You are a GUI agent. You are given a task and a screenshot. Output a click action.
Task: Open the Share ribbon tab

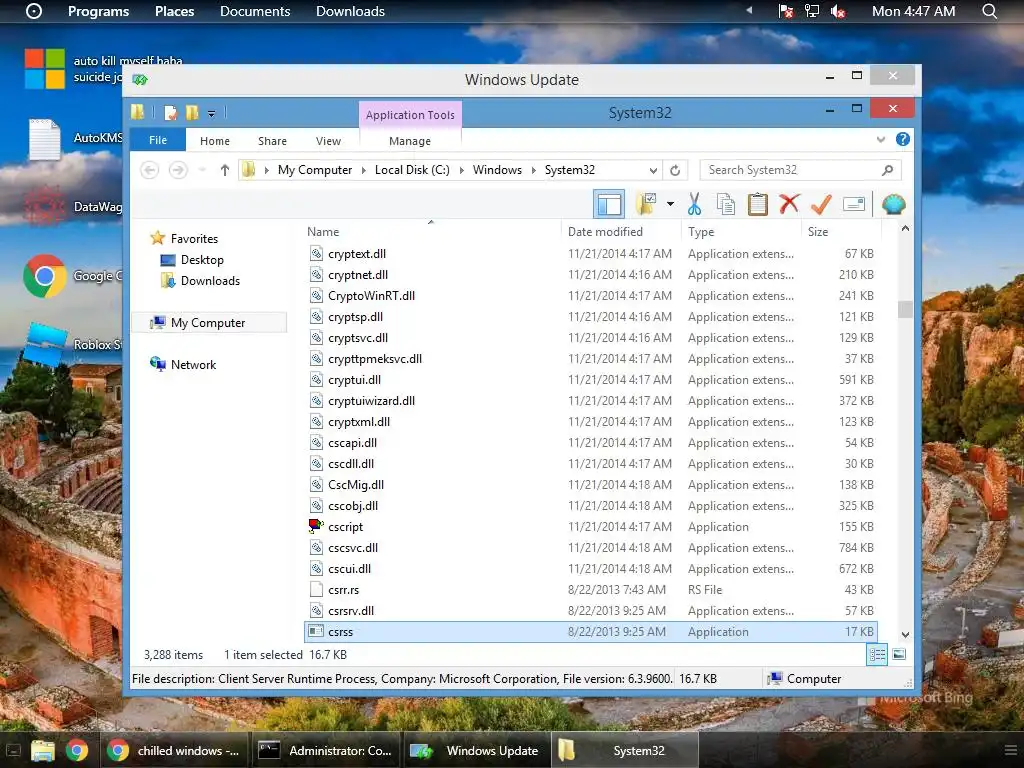(272, 141)
